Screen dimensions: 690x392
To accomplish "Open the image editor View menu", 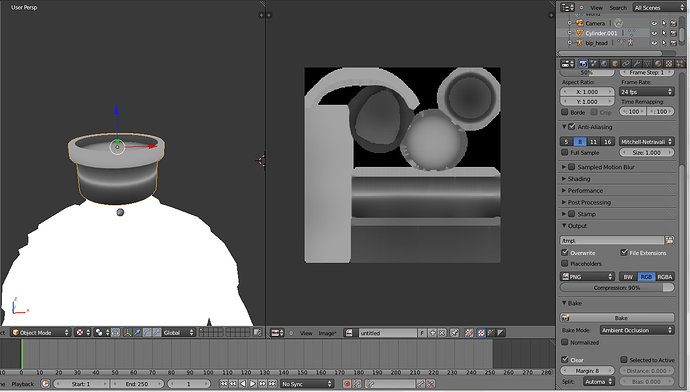I will pos(306,333).
